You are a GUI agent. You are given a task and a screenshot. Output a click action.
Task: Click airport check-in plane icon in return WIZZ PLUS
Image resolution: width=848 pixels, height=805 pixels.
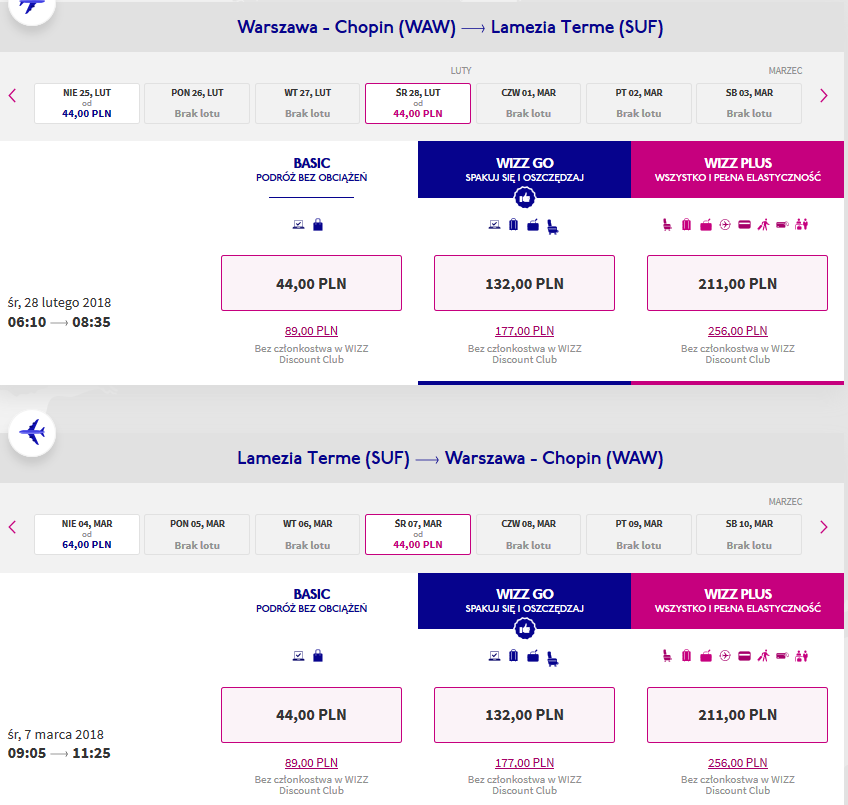click(x=725, y=656)
